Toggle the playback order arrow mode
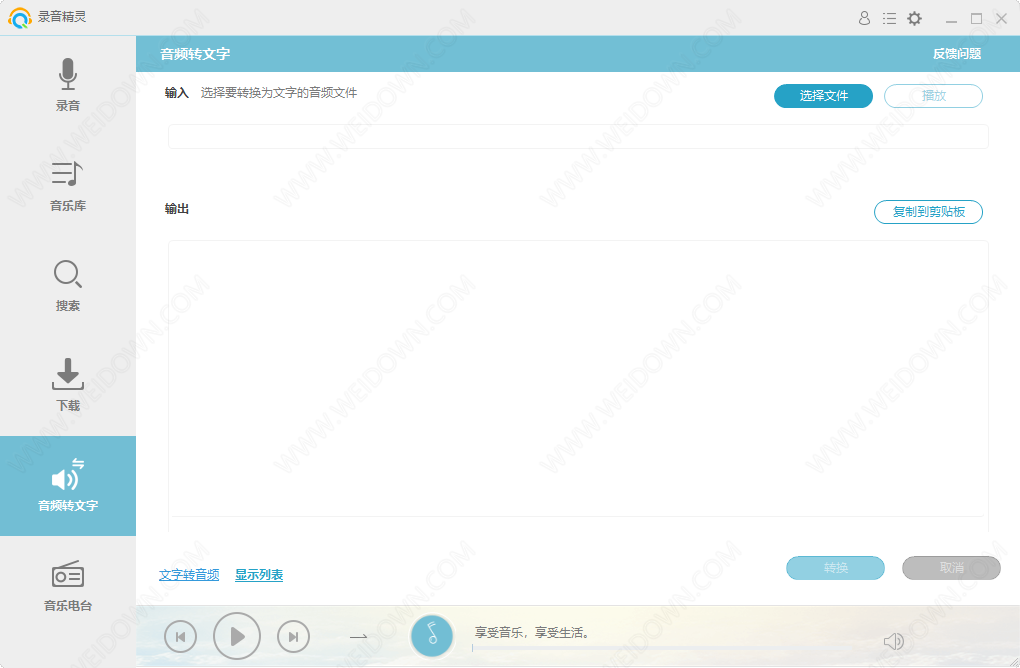 click(x=358, y=636)
